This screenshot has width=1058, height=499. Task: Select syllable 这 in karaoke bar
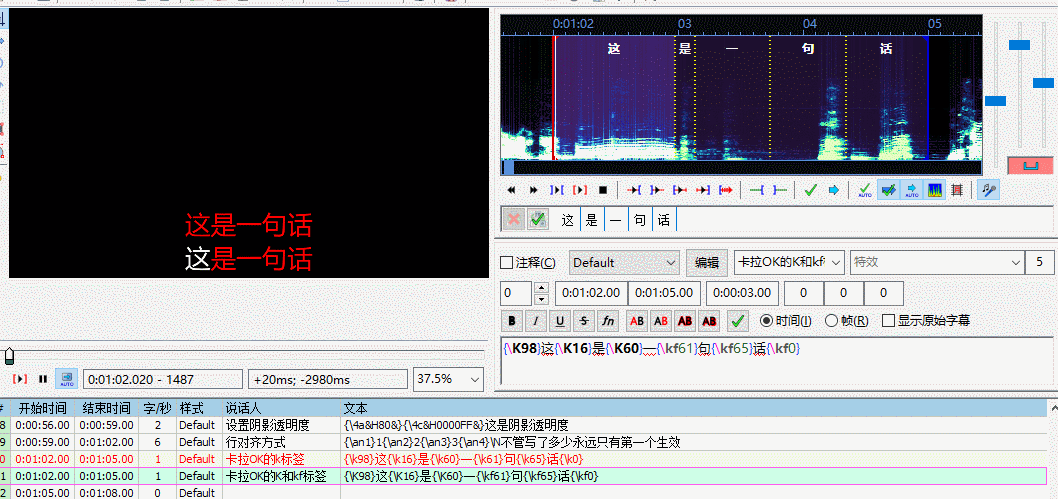[568, 220]
